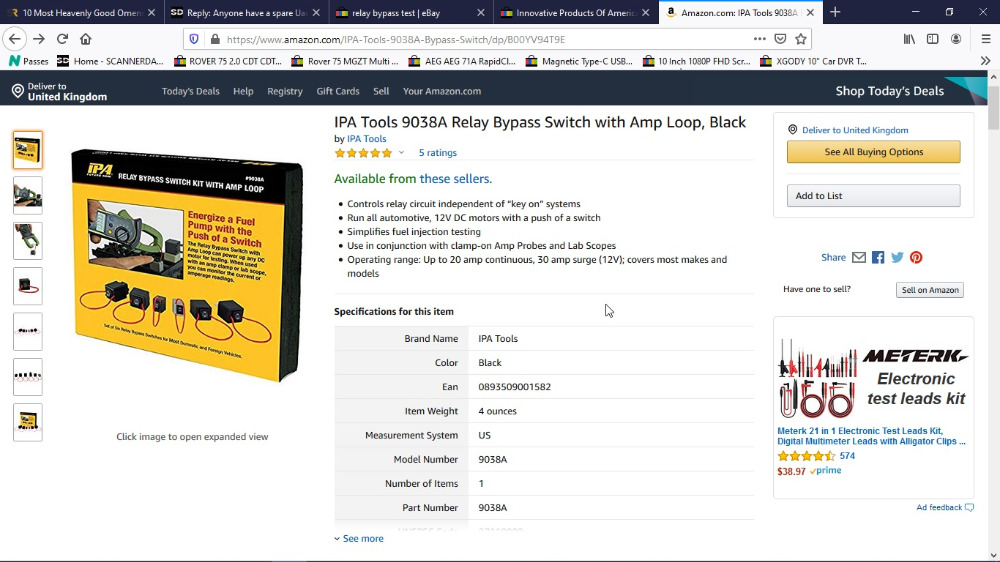Open Today's Deals in Amazon nav
Screen dimensions: 1000x562
(190, 91)
